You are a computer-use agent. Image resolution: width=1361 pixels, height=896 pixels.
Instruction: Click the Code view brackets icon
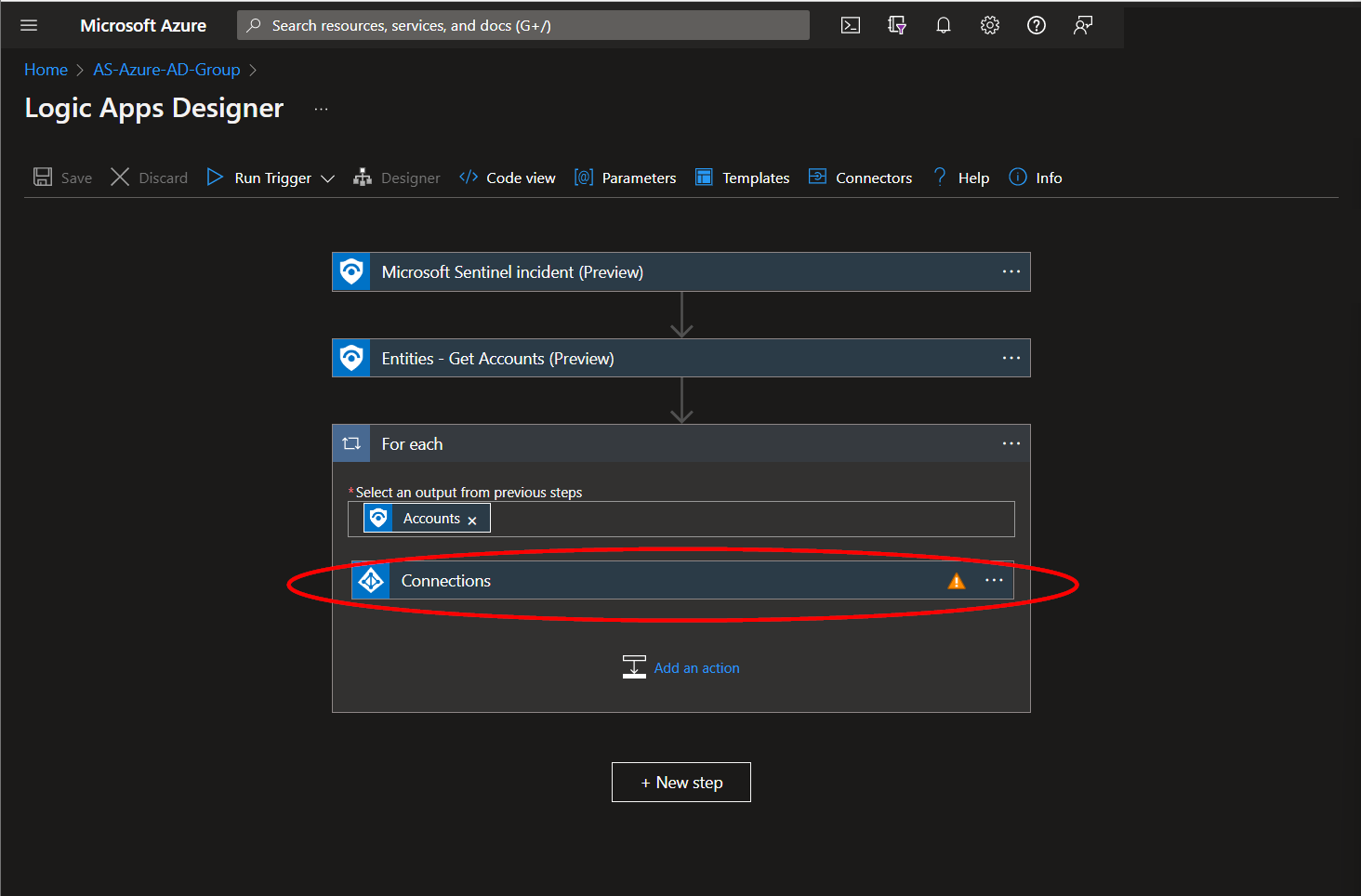(x=469, y=177)
